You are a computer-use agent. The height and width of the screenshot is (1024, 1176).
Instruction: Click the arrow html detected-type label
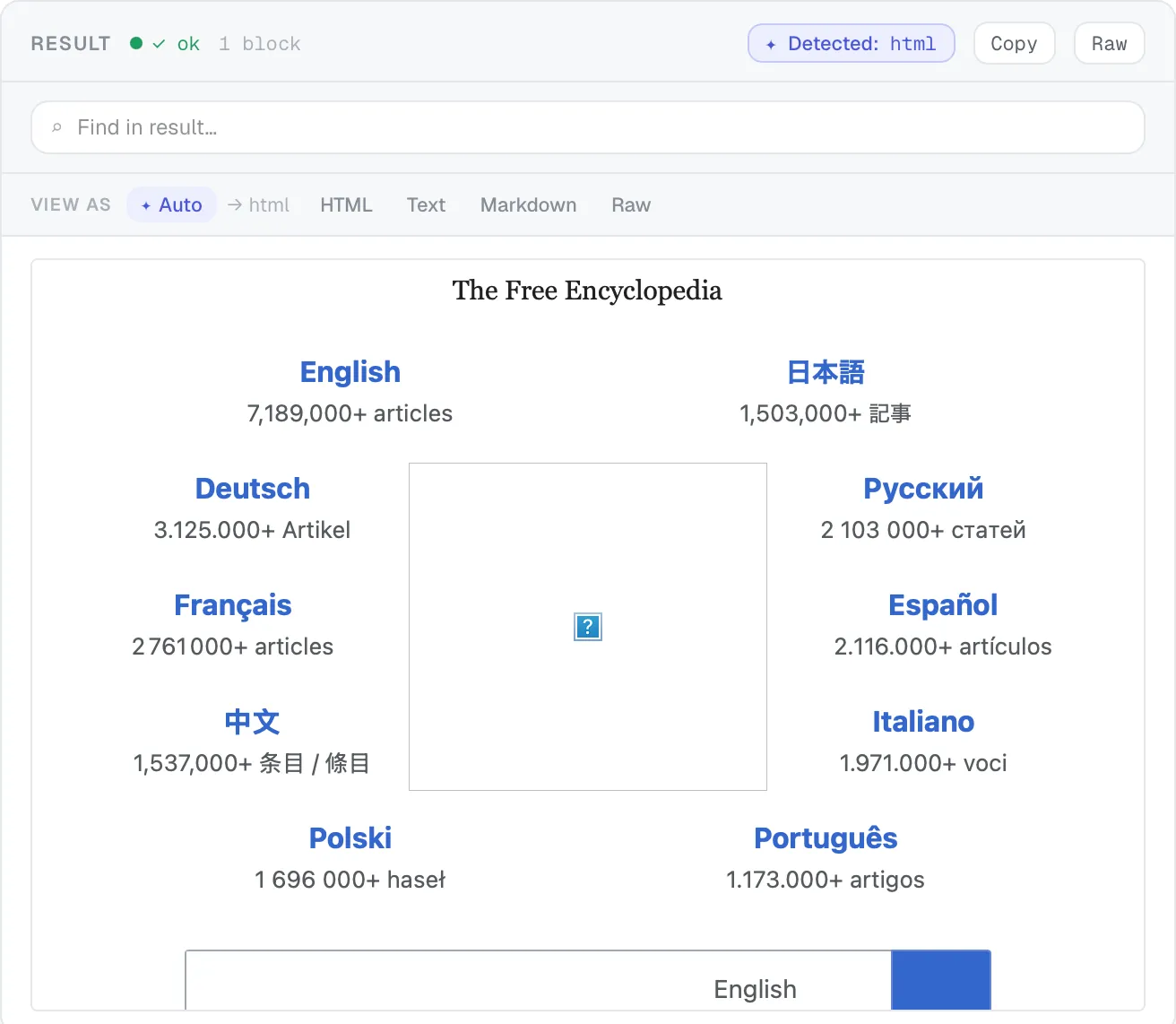(258, 204)
